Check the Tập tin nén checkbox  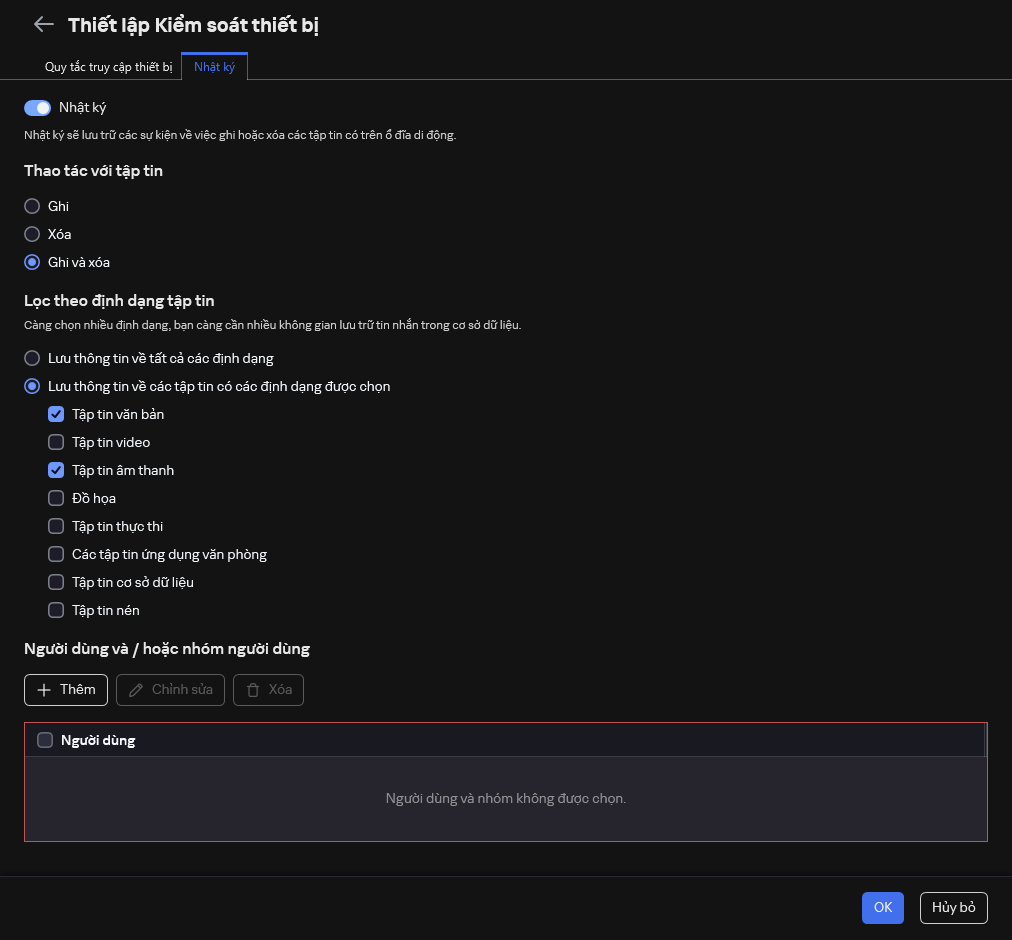(x=56, y=610)
